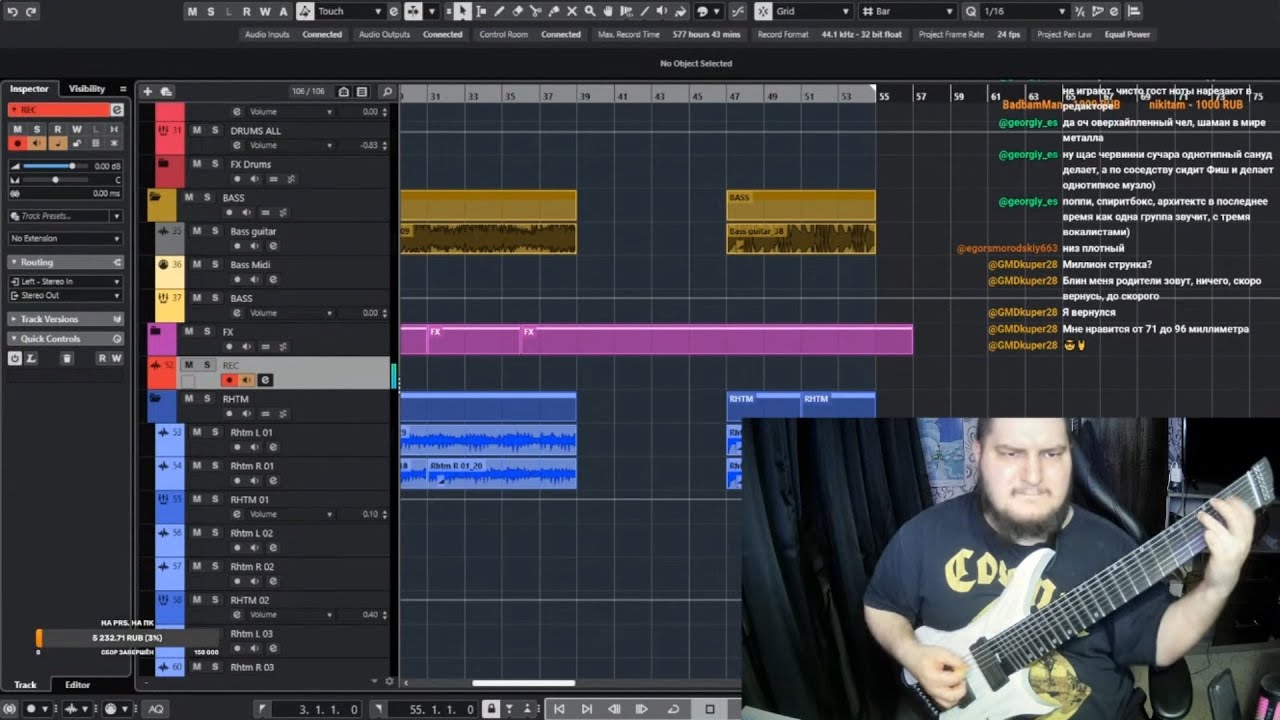Toggle Quick Controls bypass power button
This screenshot has height=720, width=1280.
pos(15,358)
